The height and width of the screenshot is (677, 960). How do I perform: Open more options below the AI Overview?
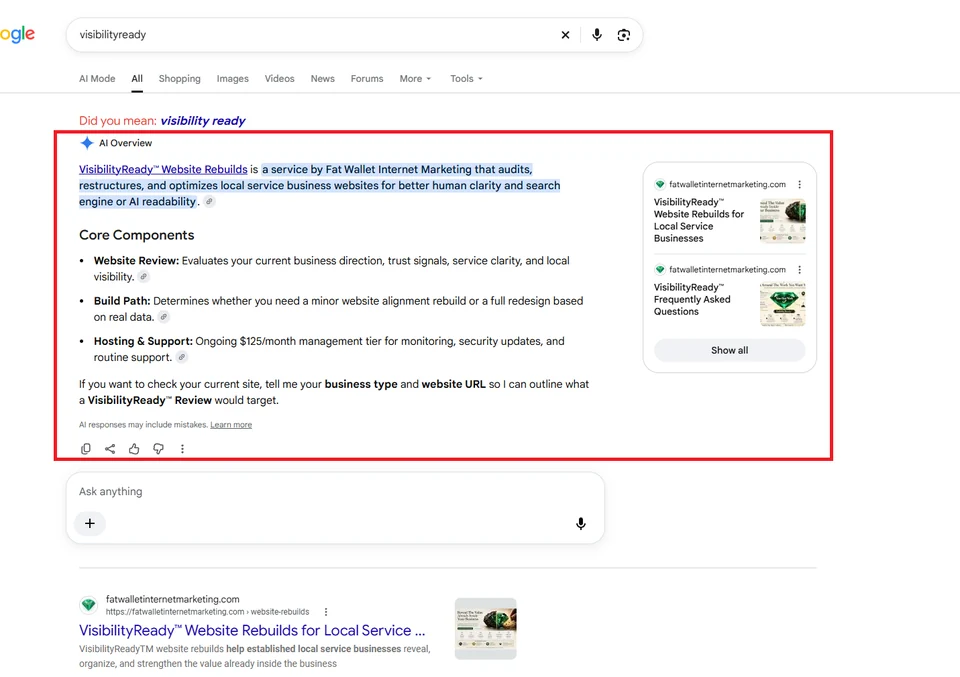click(182, 449)
